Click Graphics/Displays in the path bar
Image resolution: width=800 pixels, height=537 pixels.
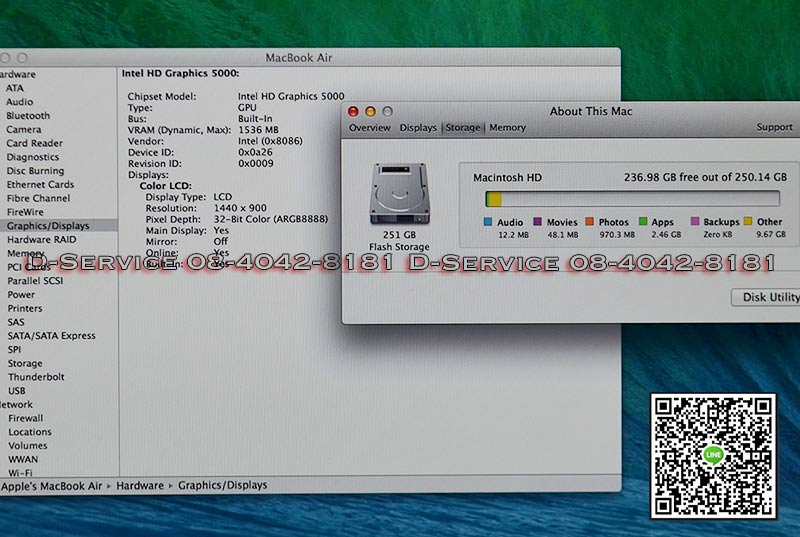pyautogui.click(x=222, y=485)
